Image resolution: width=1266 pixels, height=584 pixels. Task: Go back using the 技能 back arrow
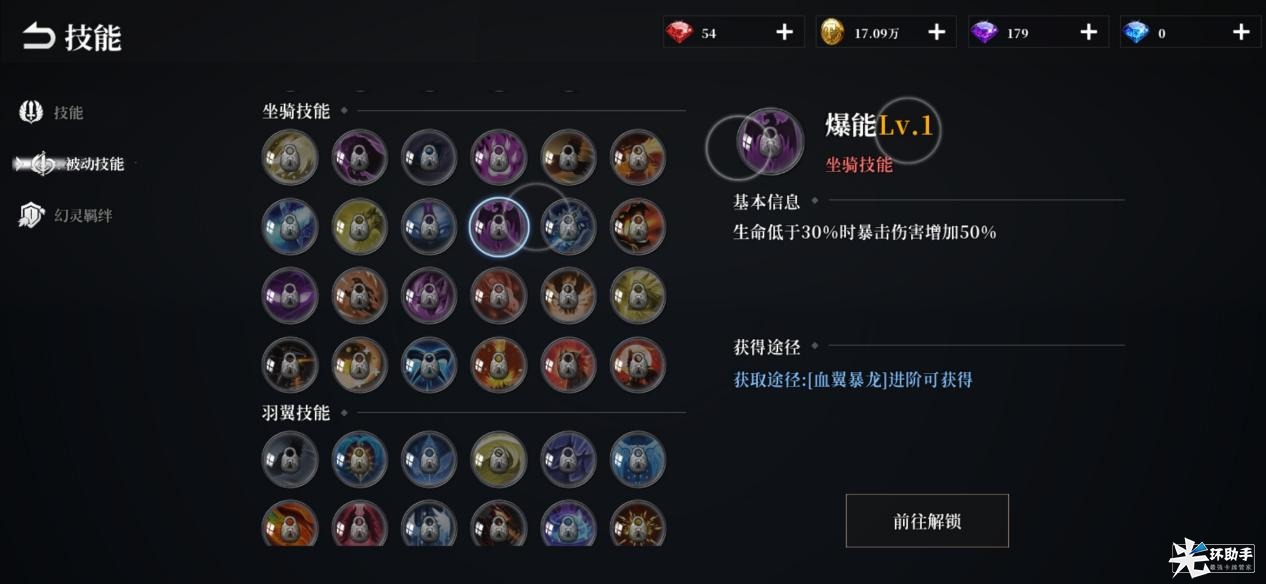[39, 38]
